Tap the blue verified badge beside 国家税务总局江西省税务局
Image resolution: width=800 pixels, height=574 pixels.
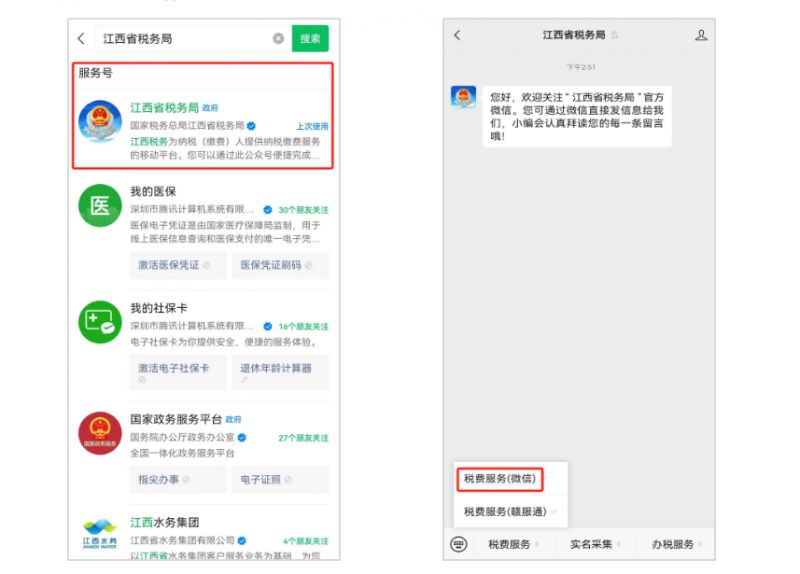point(251,126)
